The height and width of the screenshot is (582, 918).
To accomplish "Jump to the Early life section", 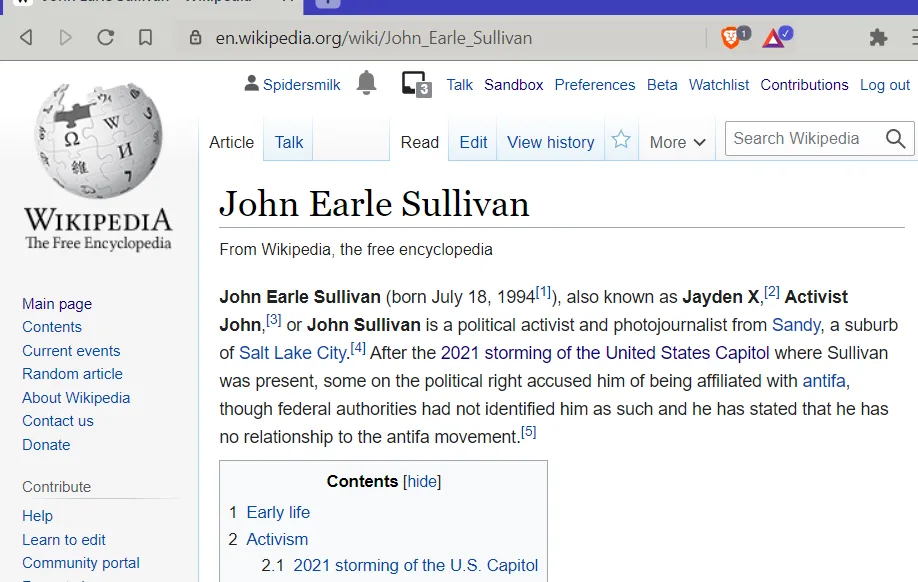I will (278, 512).
